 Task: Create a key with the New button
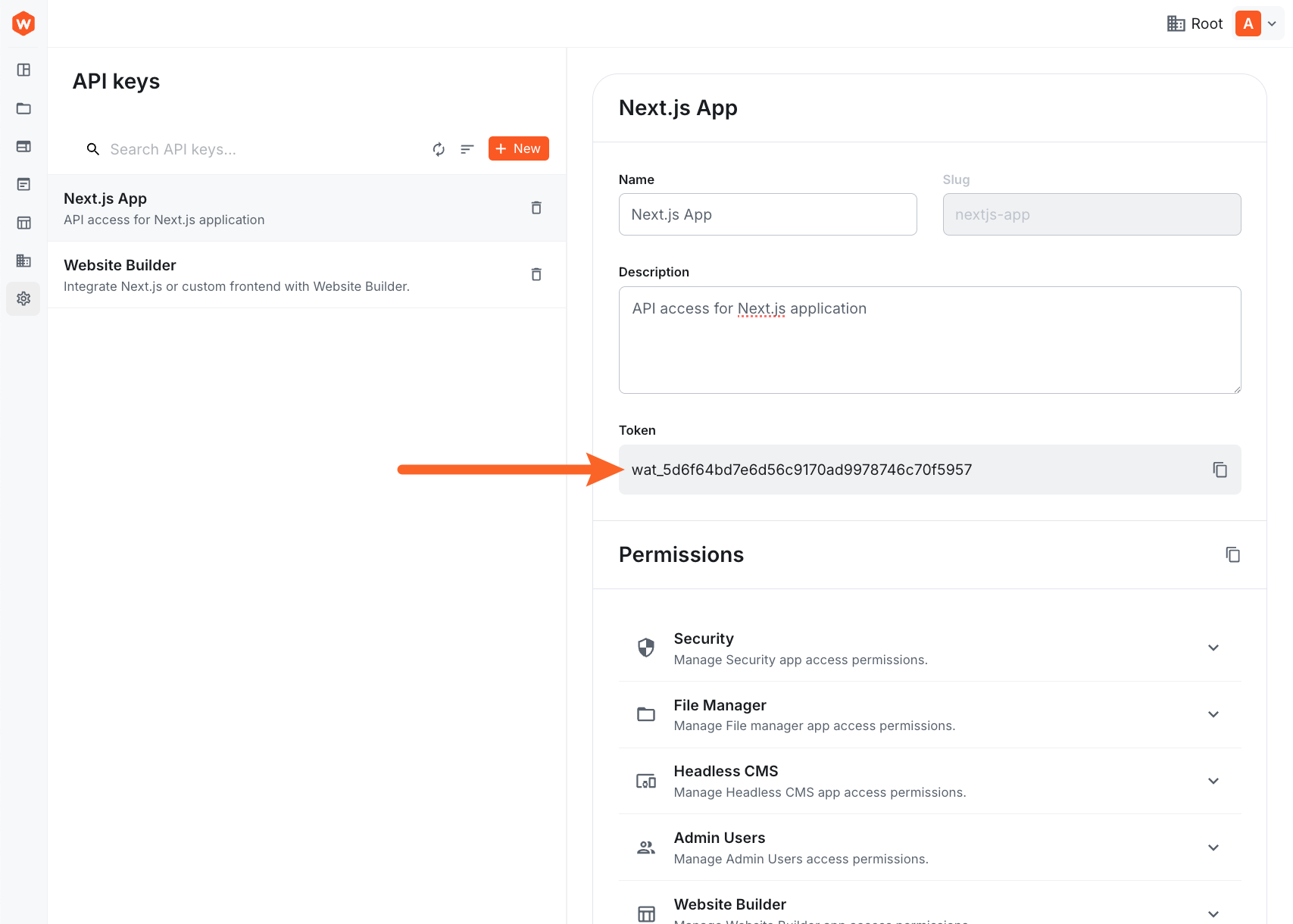pyautogui.click(x=518, y=148)
